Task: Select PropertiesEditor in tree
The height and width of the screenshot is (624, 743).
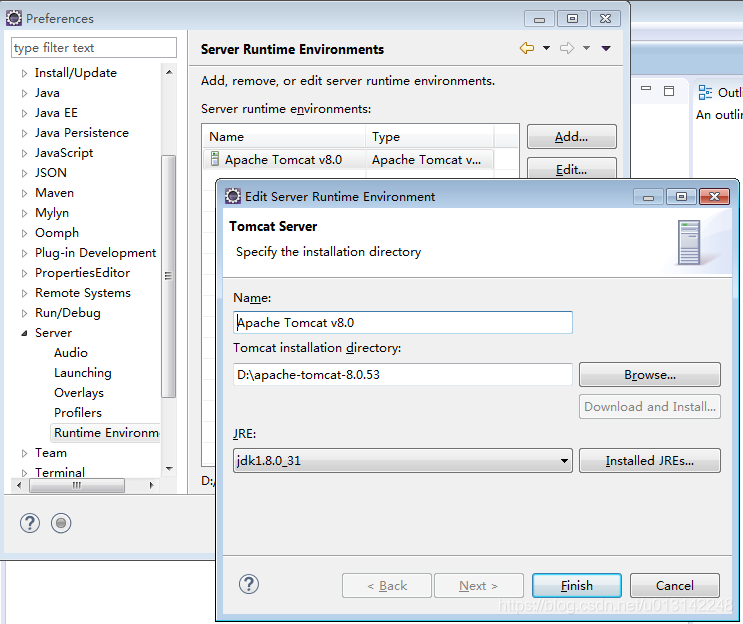Action: pos(82,272)
